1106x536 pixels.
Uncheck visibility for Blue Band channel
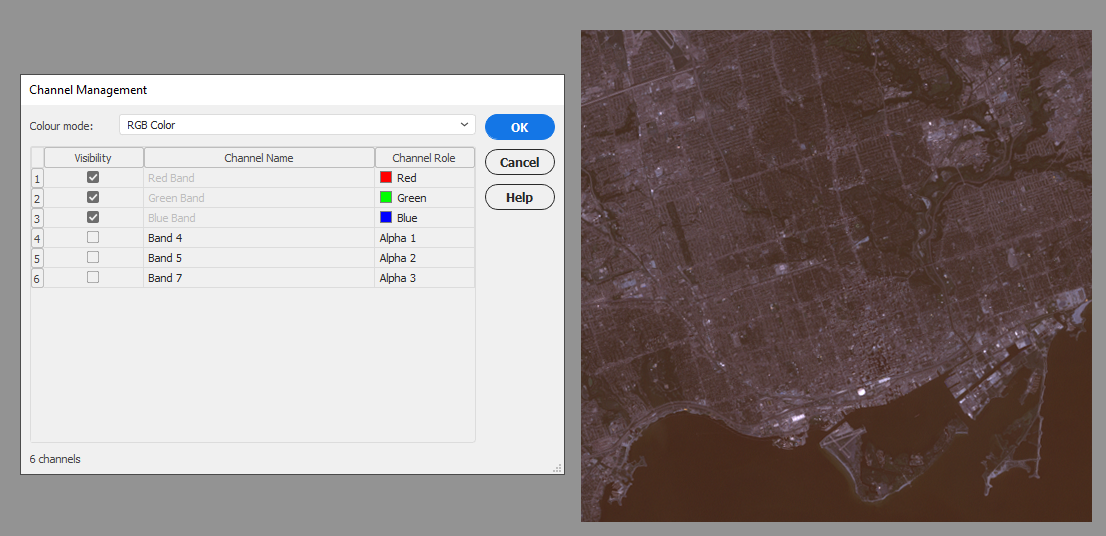coord(93,217)
